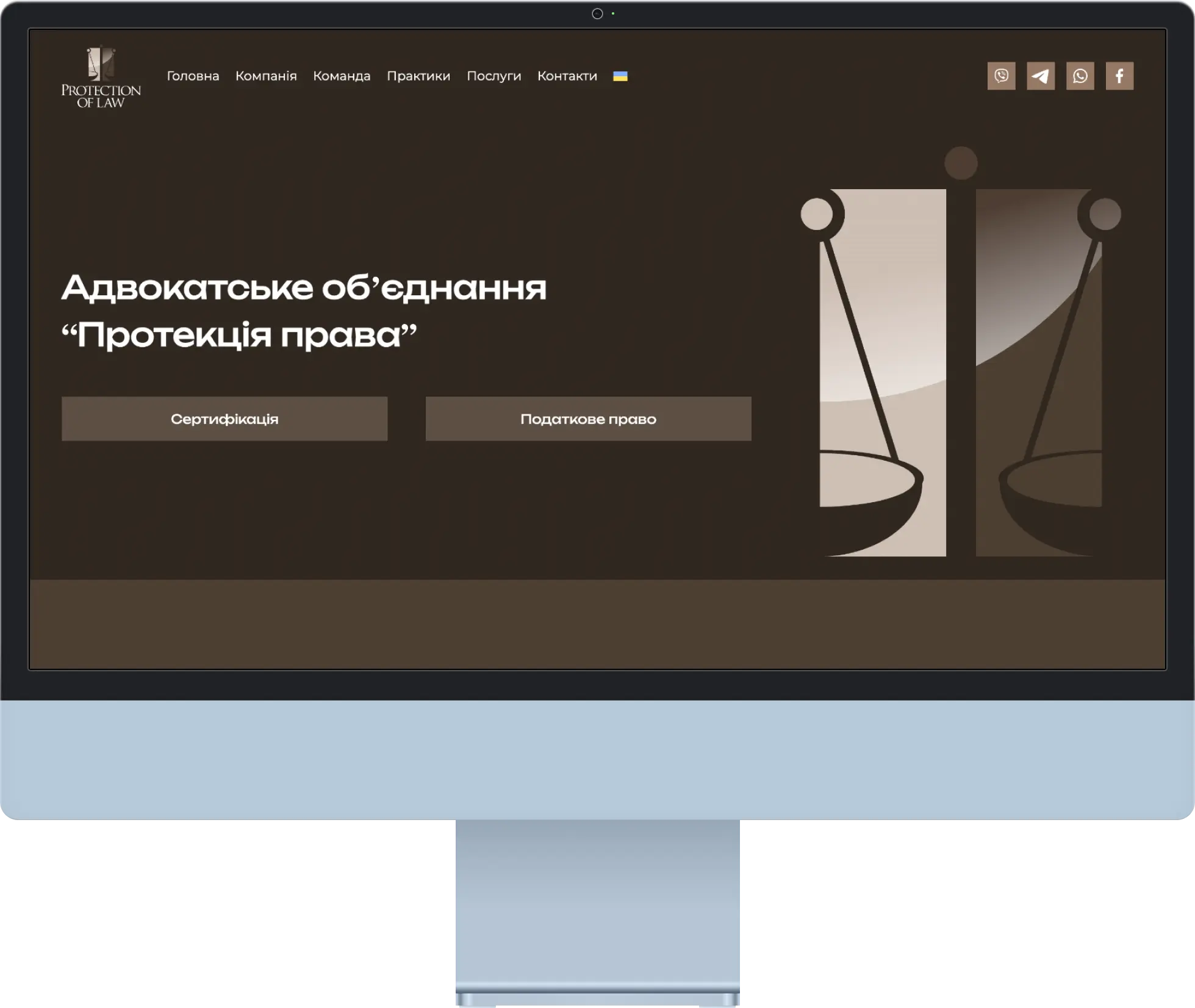Click the lighter brown band below hero

(x=597, y=624)
